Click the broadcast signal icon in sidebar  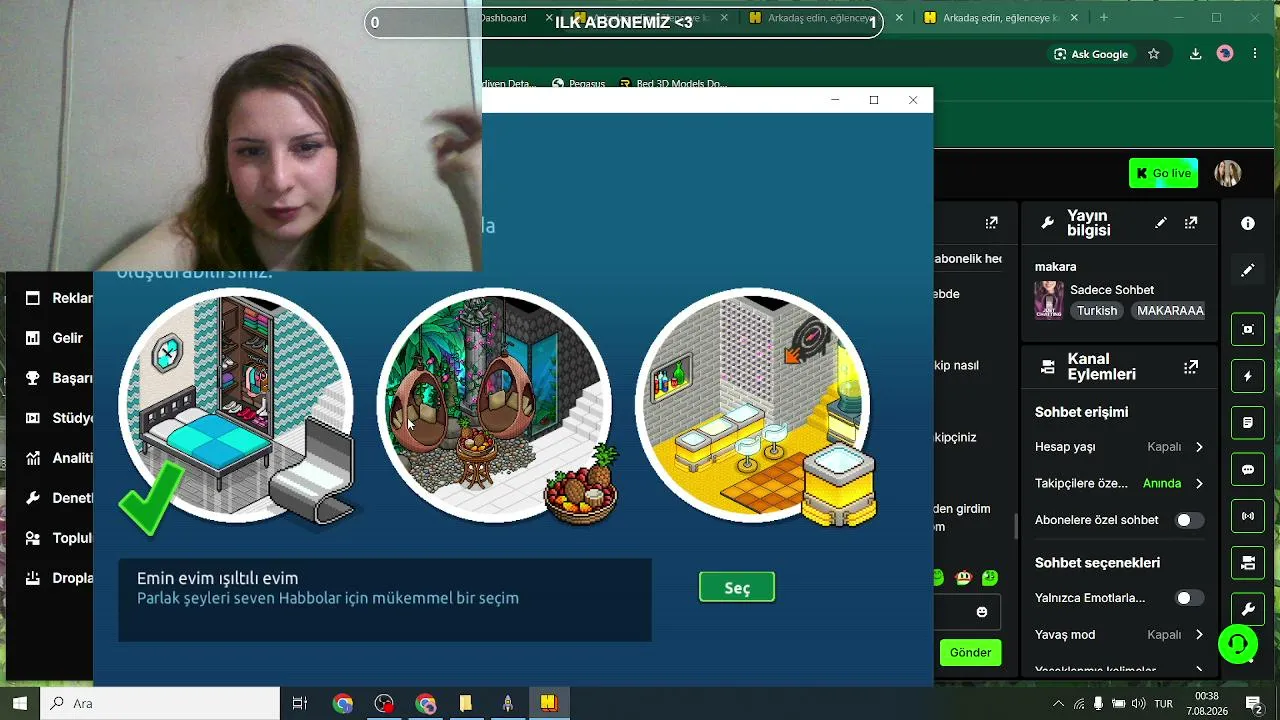point(1248,516)
